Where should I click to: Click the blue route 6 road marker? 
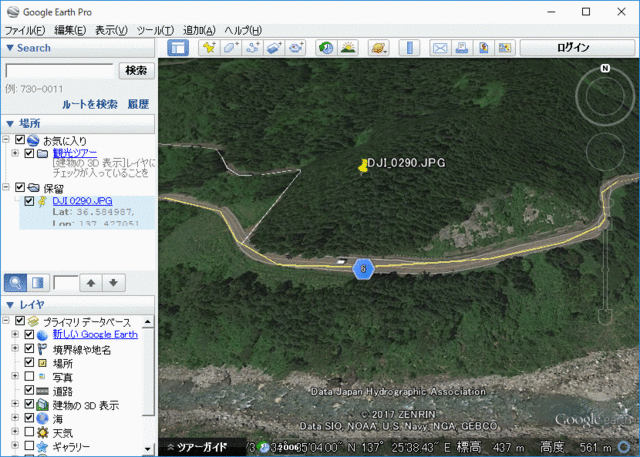363,269
